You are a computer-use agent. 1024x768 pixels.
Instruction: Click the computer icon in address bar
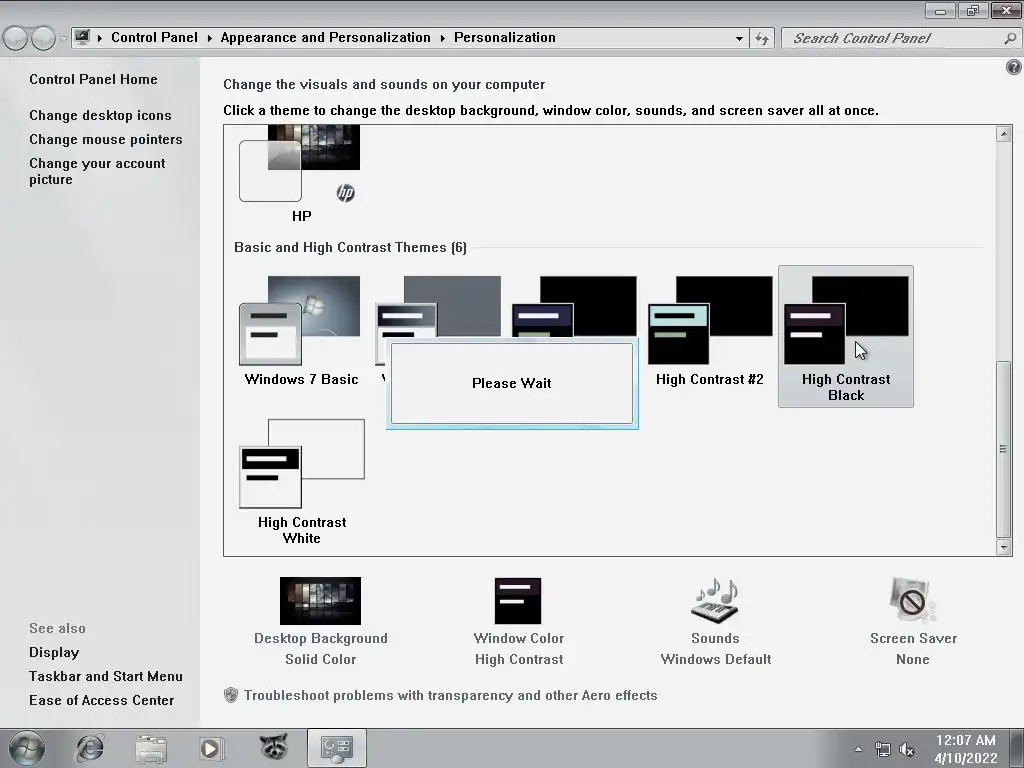(82, 37)
